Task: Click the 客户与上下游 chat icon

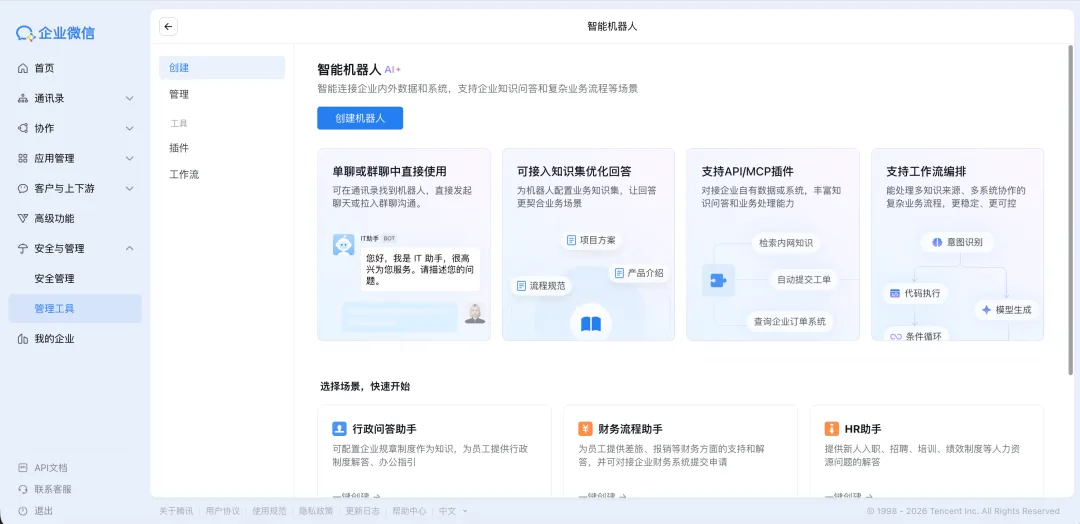Action: 23,188
